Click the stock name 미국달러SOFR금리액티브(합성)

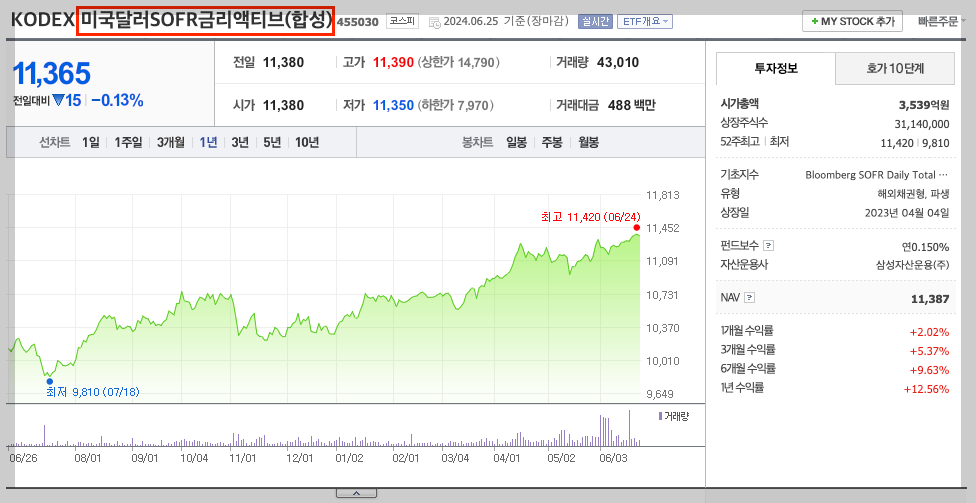coord(205,21)
